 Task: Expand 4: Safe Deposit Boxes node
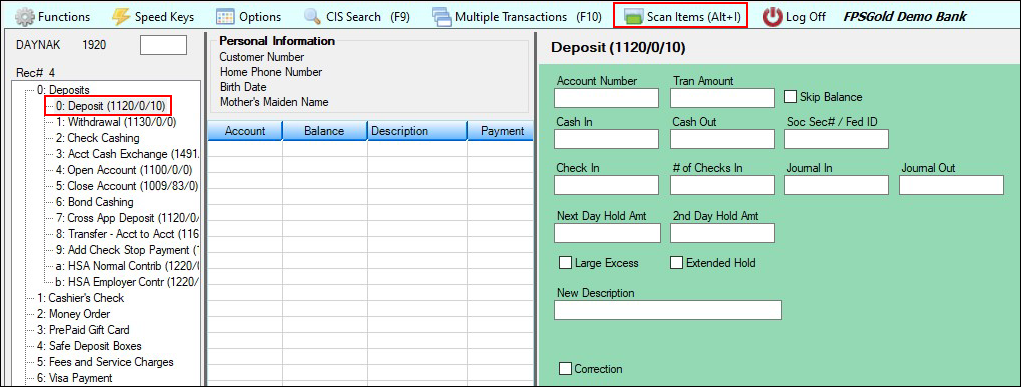click(x=89, y=346)
